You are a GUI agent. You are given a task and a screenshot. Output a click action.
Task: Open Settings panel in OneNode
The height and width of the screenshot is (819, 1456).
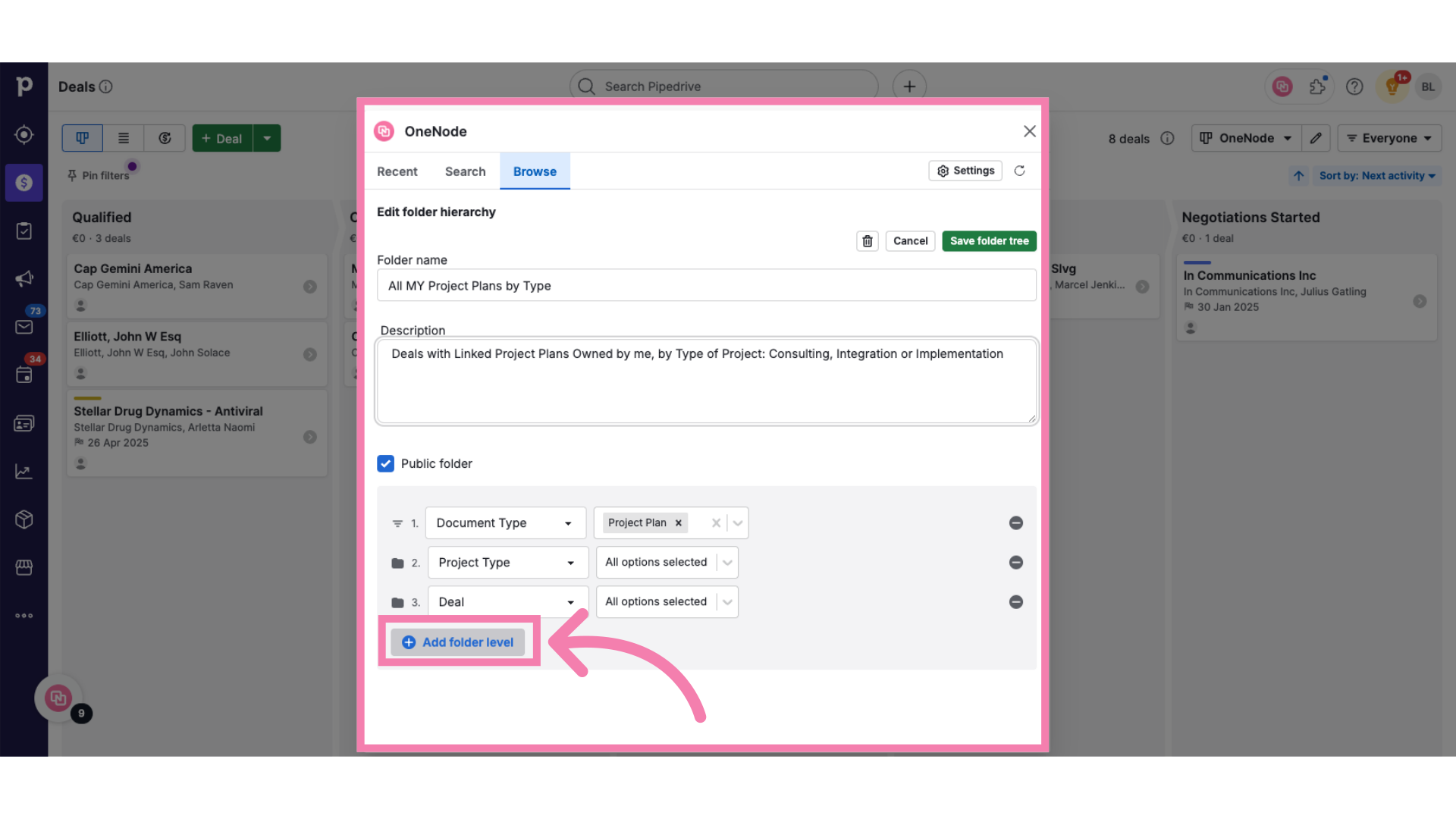point(964,170)
